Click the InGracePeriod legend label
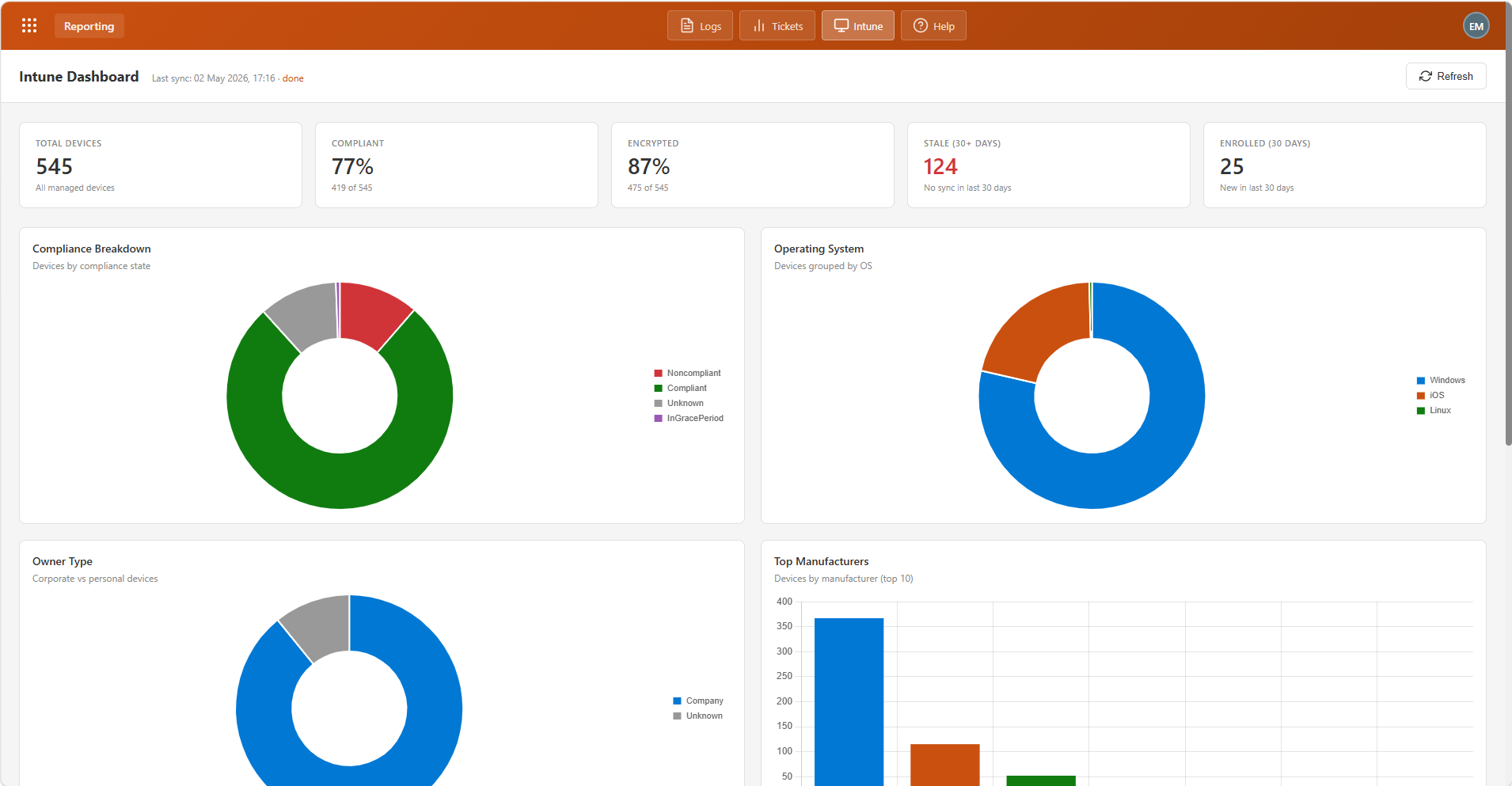This screenshot has height=786, width=1512. click(695, 418)
